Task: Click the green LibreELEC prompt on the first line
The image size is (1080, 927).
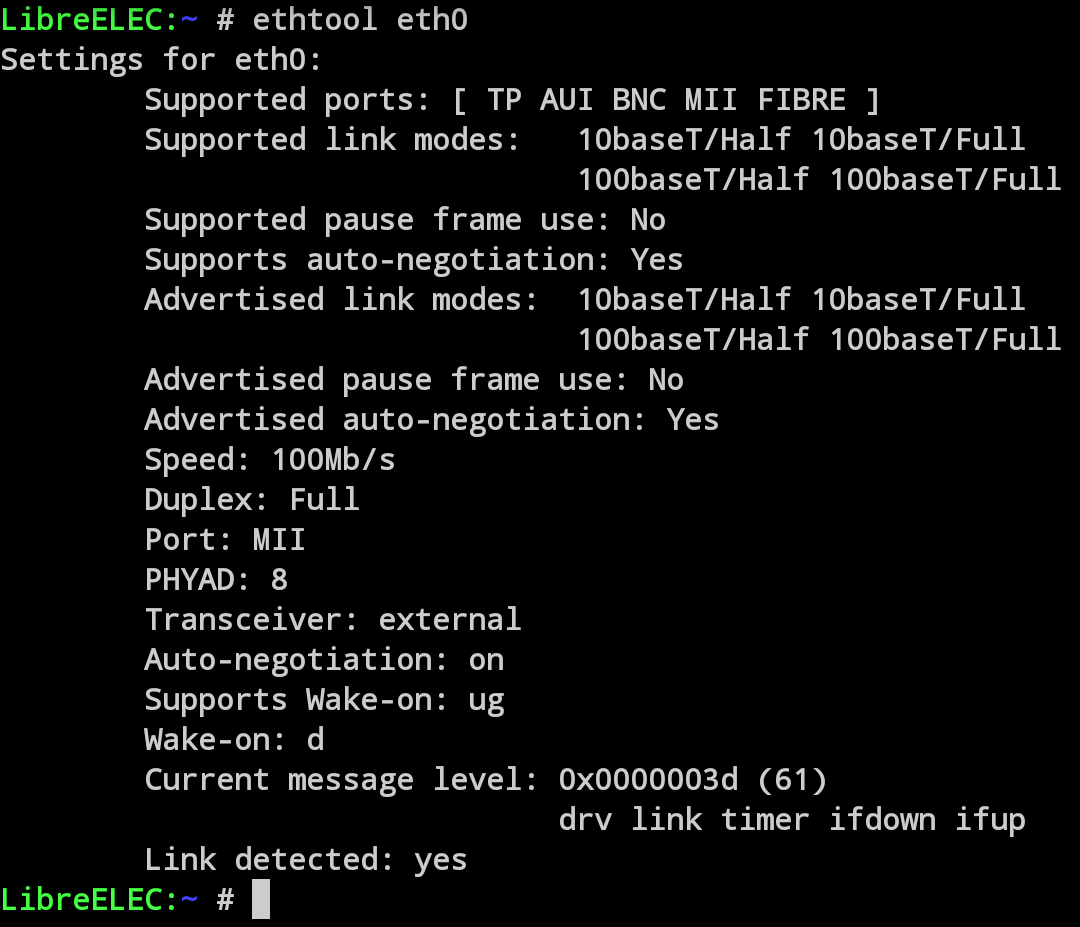Action: point(90,19)
